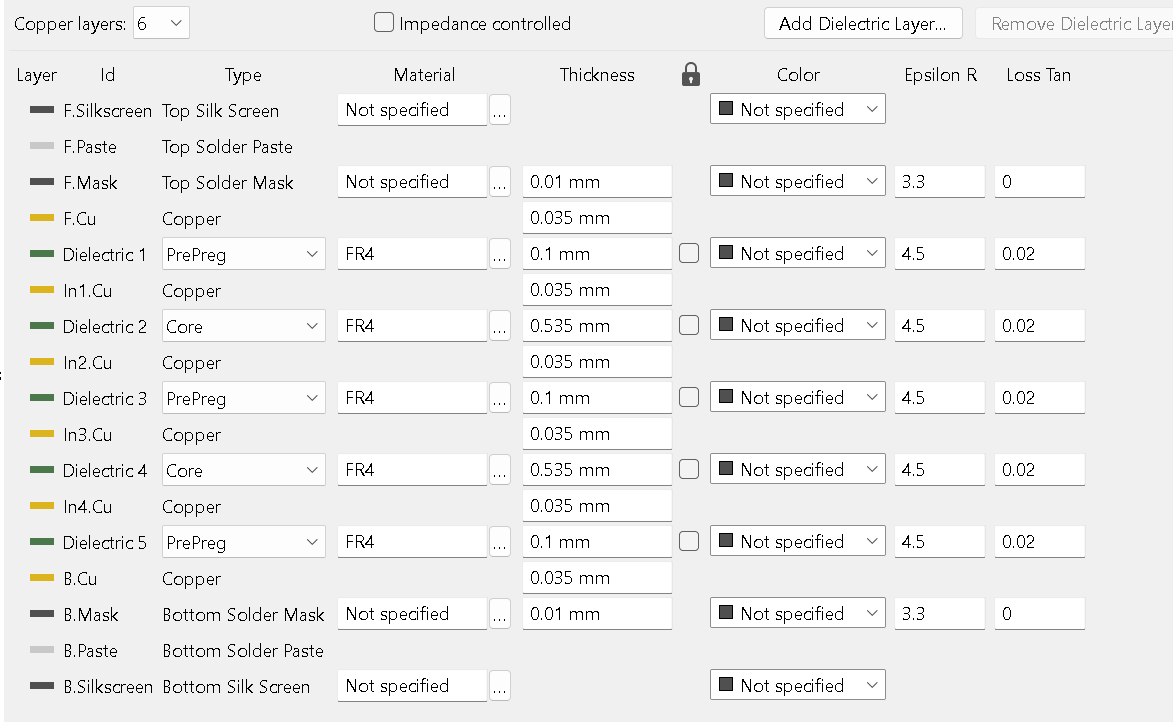Open material browser for Dielectric 3
1173x722 pixels.
pyautogui.click(x=500, y=397)
